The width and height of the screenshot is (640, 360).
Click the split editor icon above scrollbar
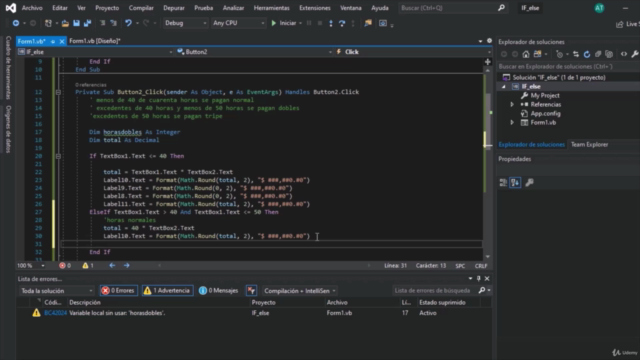click(487, 62)
